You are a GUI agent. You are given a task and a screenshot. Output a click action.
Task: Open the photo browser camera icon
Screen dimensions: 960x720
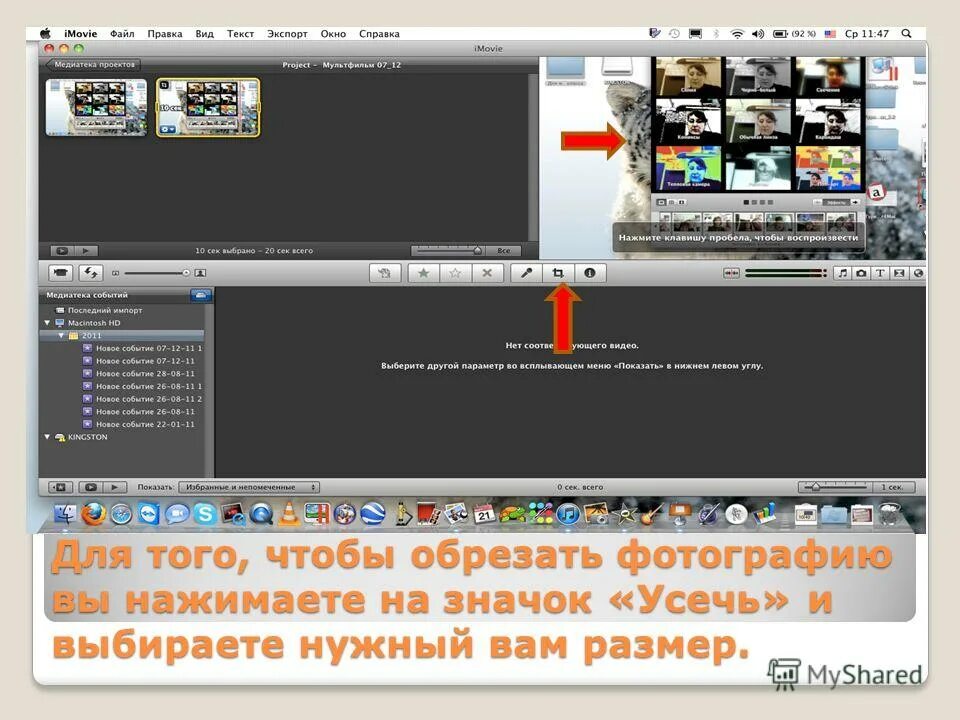click(861, 273)
